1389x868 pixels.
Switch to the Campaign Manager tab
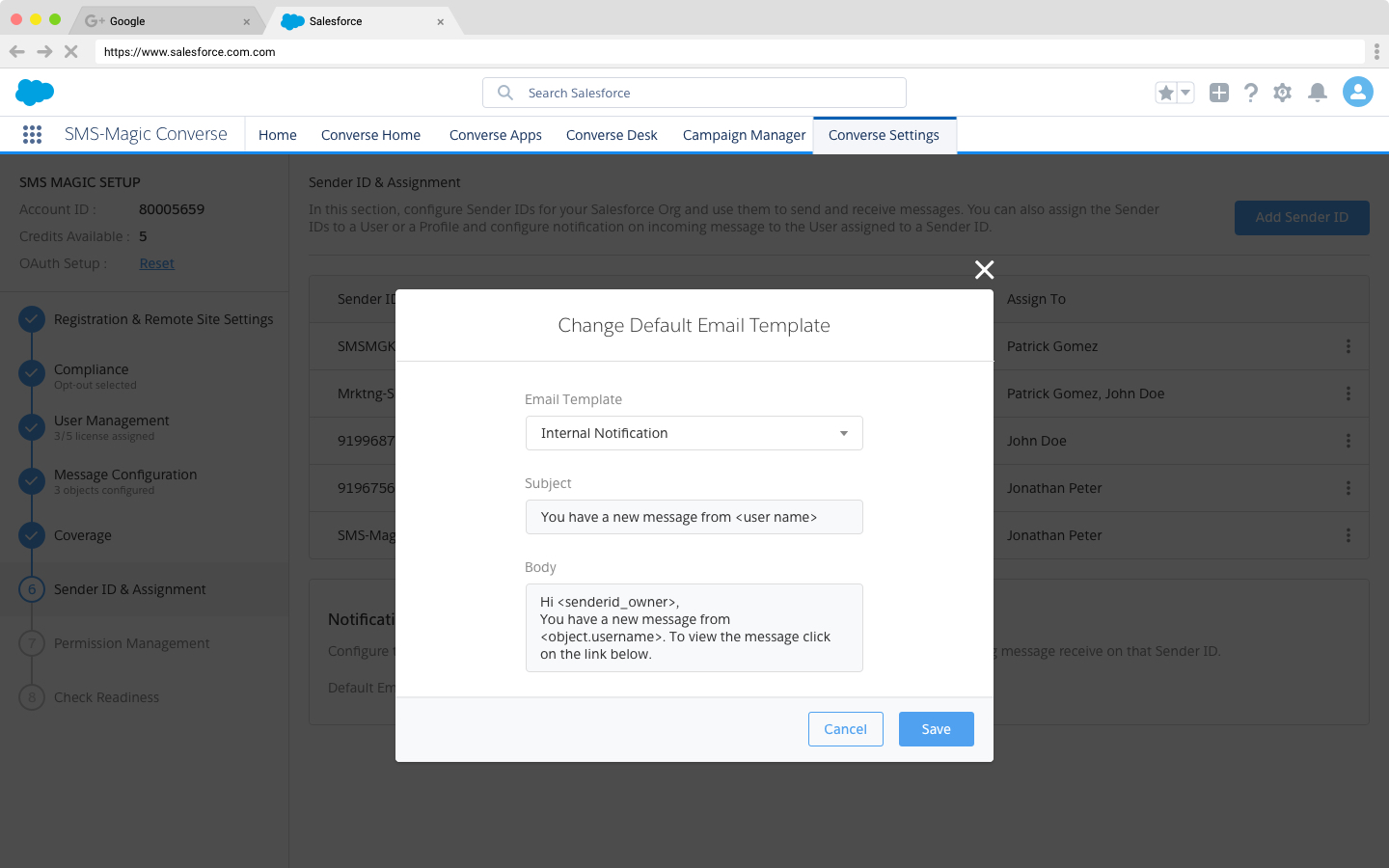[x=744, y=135]
